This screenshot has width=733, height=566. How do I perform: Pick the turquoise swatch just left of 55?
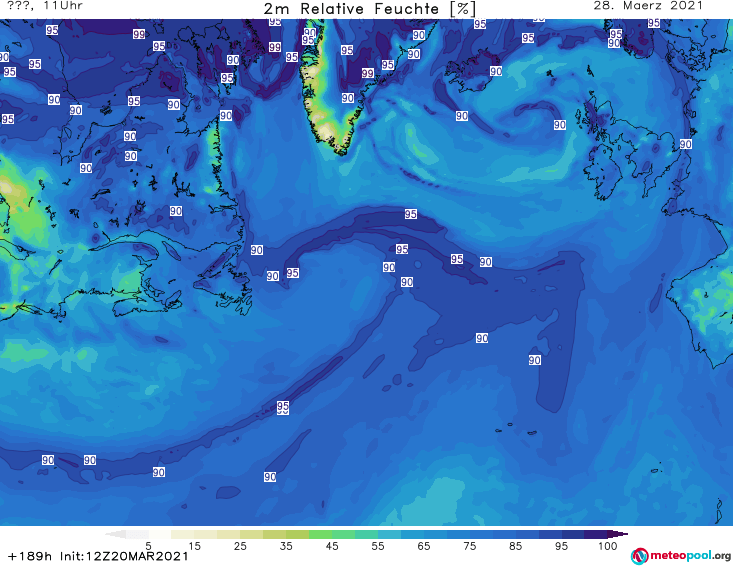pos(366,534)
